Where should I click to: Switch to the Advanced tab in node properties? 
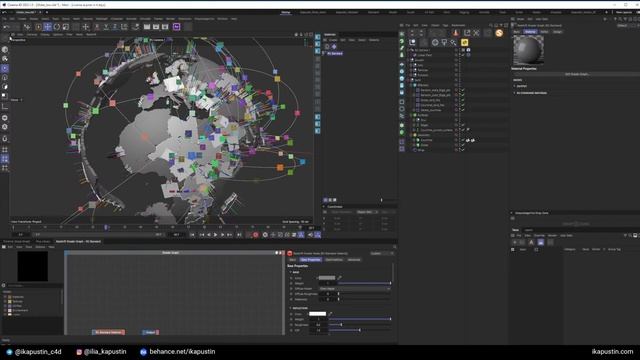(x=354, y=260)
